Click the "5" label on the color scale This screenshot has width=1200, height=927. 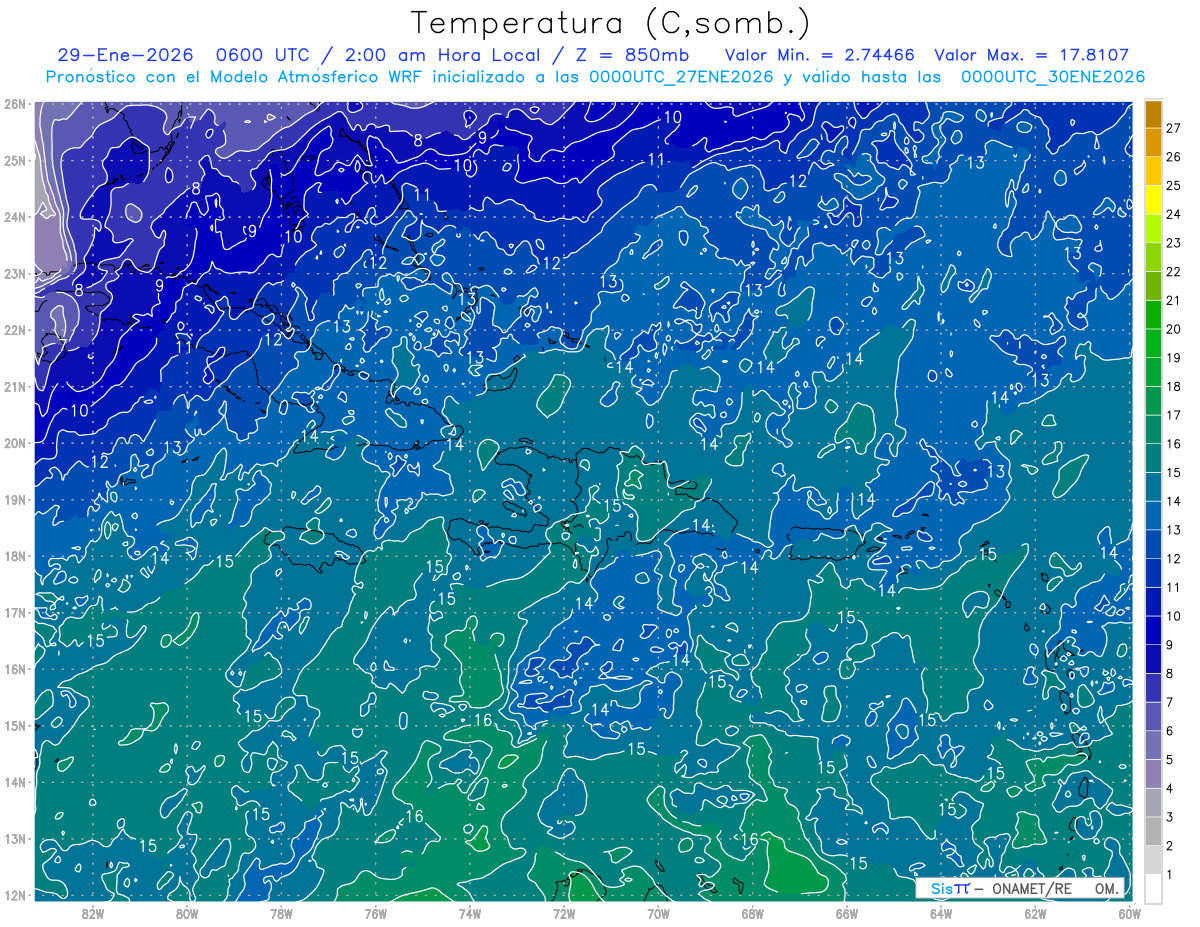1170,760
